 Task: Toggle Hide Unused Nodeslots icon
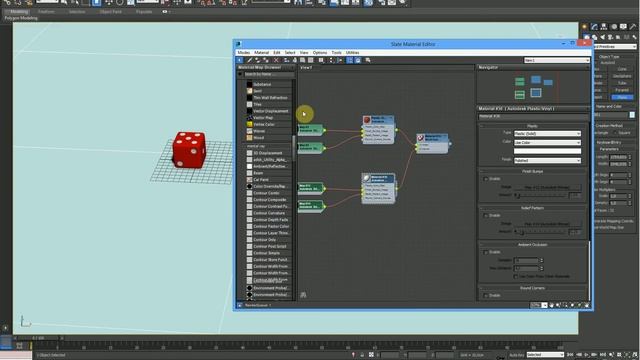[x=294, y=60]
